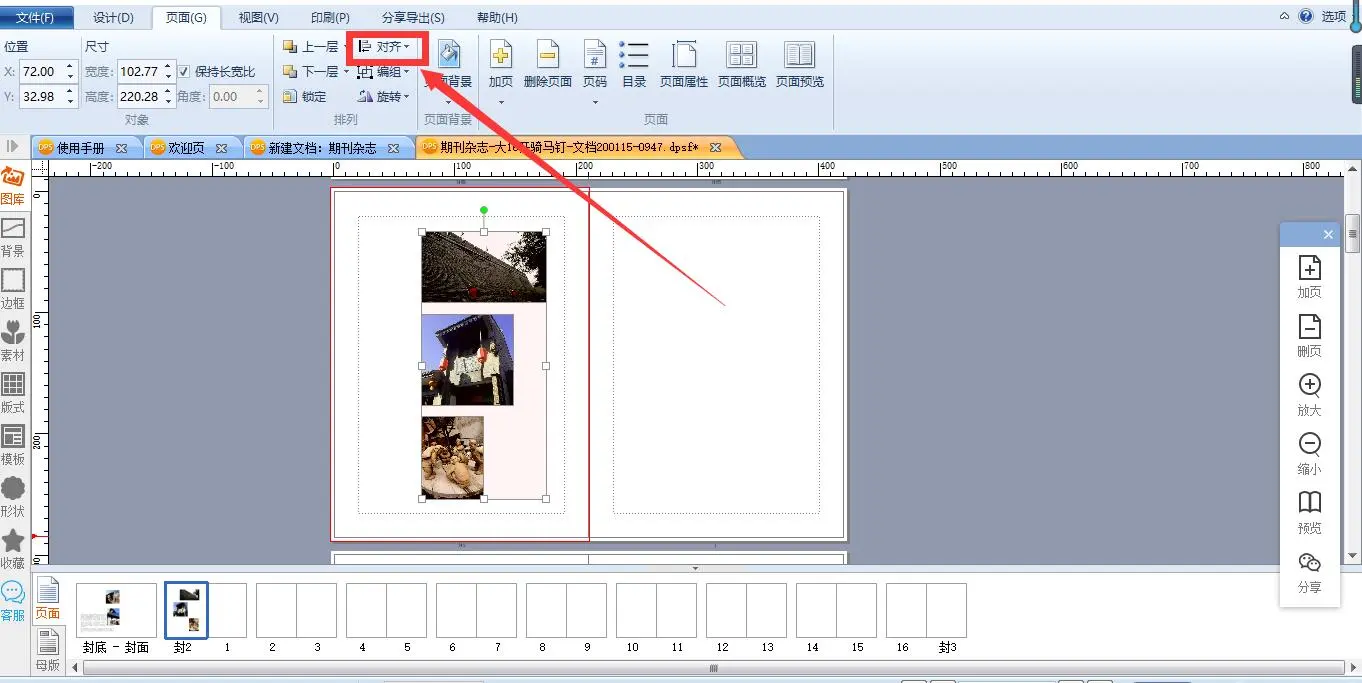Click the 高度 height input field
This screenshot has height=683, width=1362.
point(139,97)
